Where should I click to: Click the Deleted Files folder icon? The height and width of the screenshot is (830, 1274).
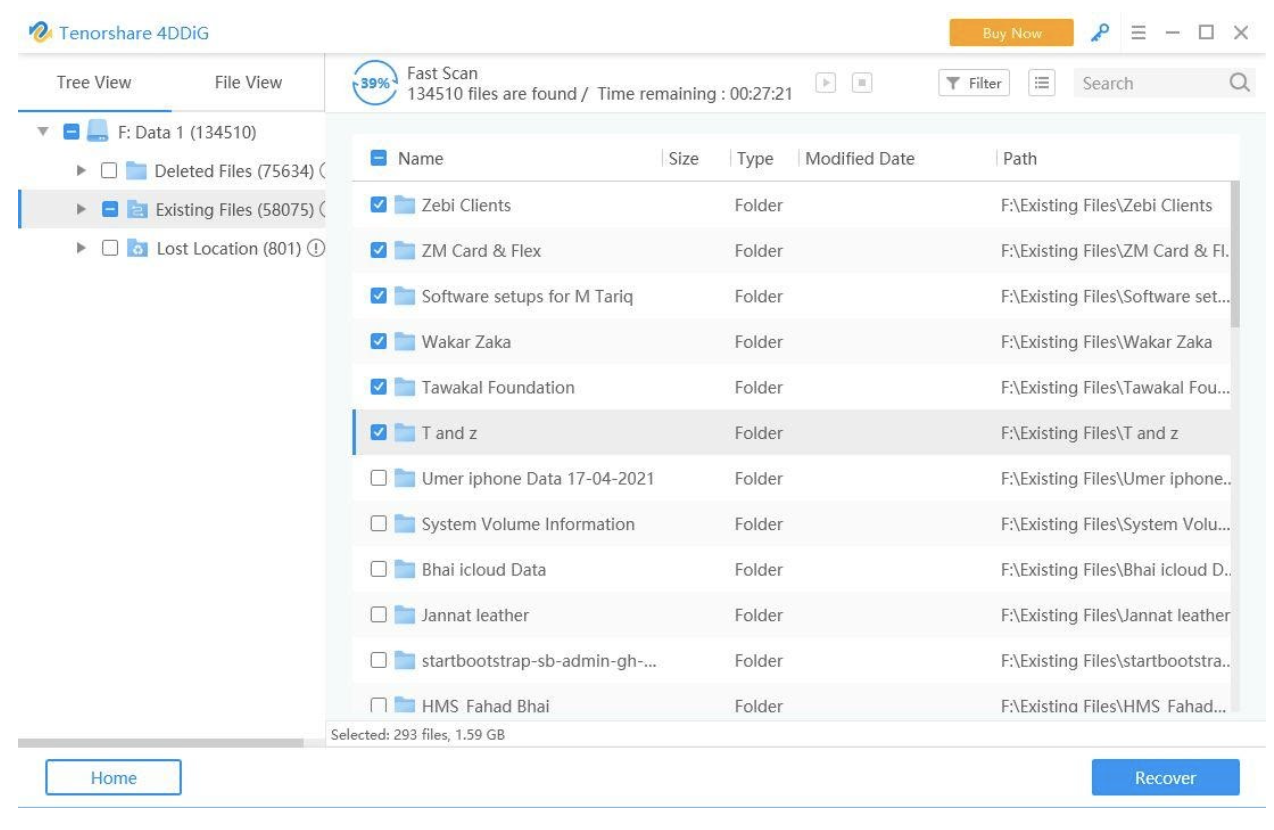click(x=136, y=171)
